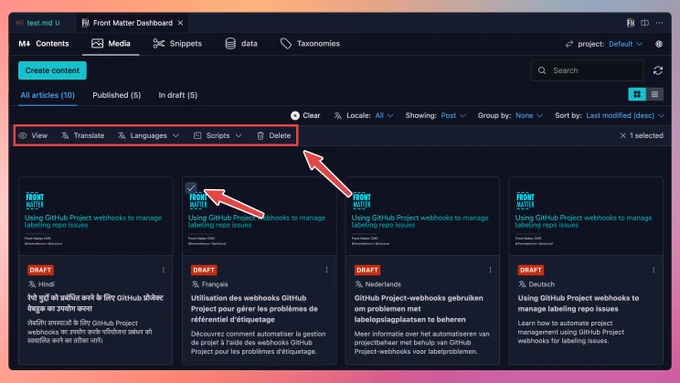680x383 pixels.
Task: Click the Français locale translate icon
Action: tap(195, 285)
